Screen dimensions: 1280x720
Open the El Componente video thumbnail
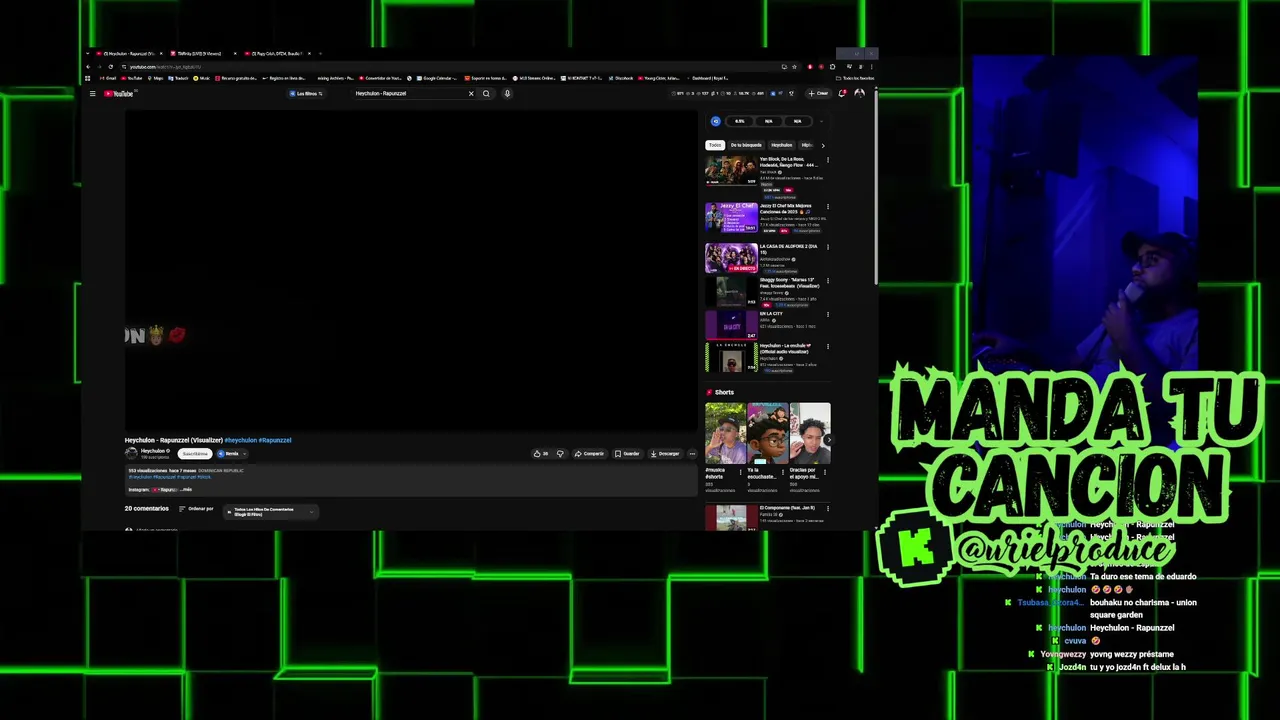point(731,518)
